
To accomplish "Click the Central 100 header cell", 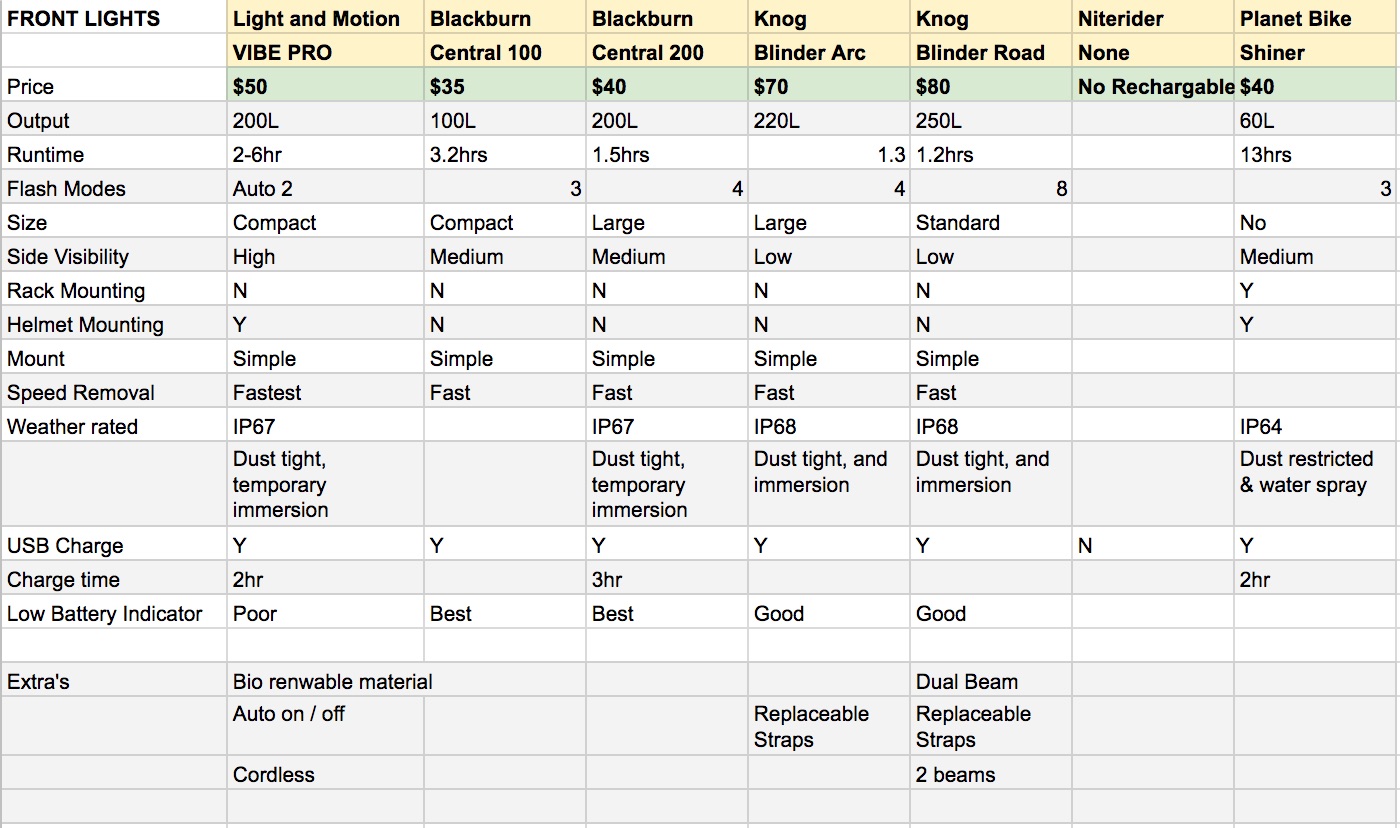I will point(505,52).
